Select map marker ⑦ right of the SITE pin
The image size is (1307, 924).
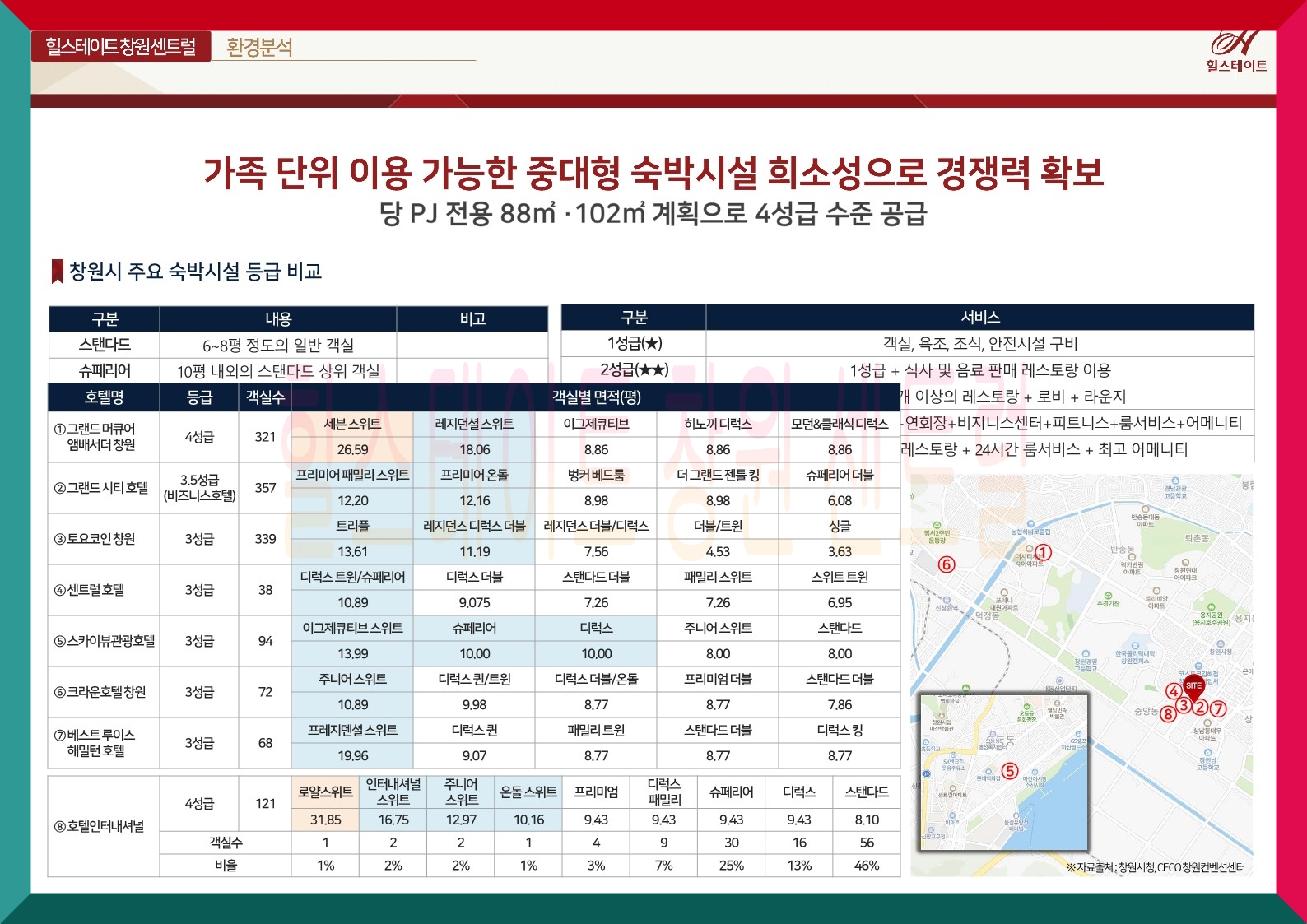(x=1219, y=708)
